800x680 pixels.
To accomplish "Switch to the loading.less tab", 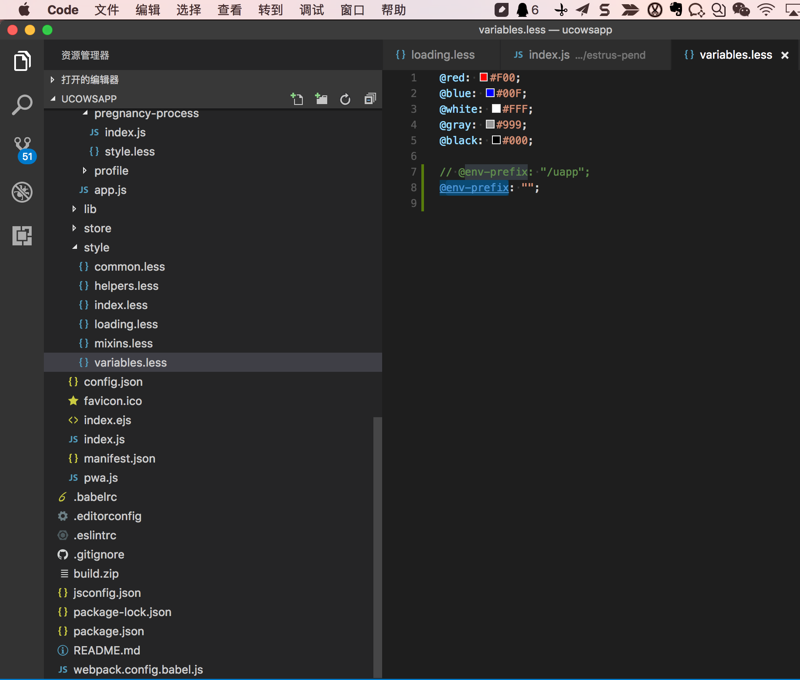I will click(x=442, y=55).
